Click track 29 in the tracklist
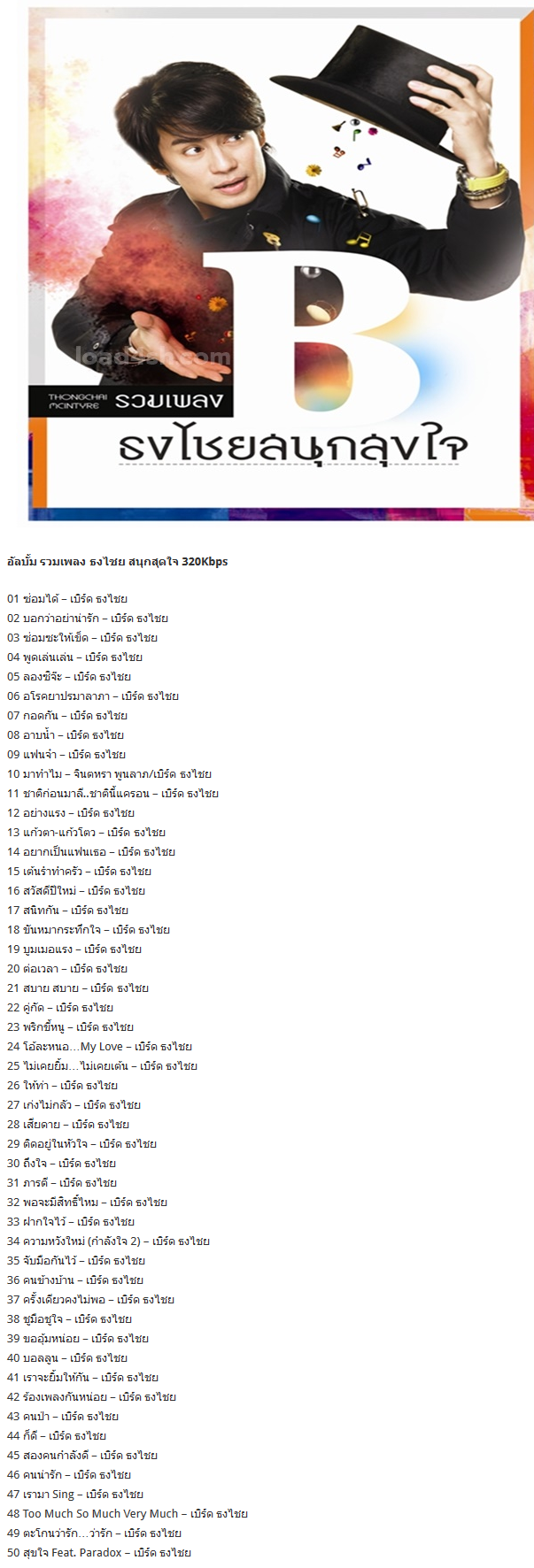This screenshot has width=534, height=1568. [x=81, y=1144]
